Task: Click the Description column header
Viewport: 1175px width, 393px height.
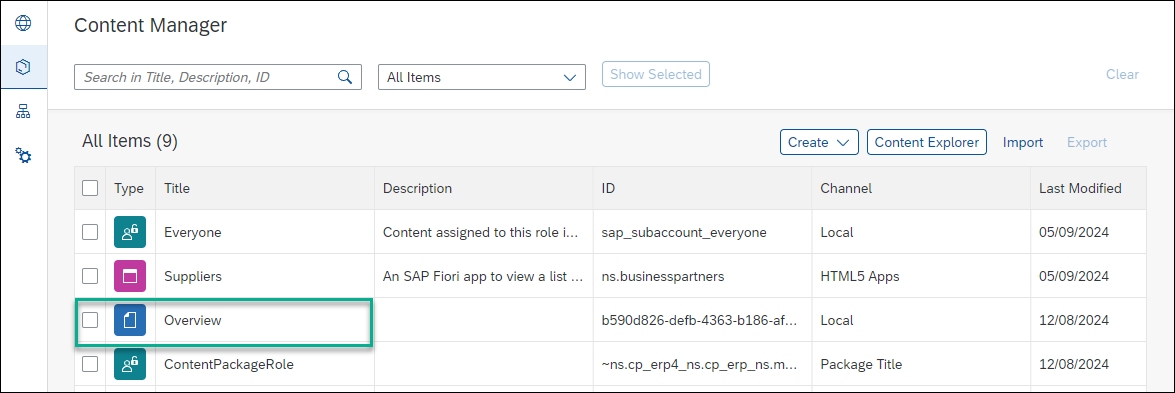Action: 417,188
